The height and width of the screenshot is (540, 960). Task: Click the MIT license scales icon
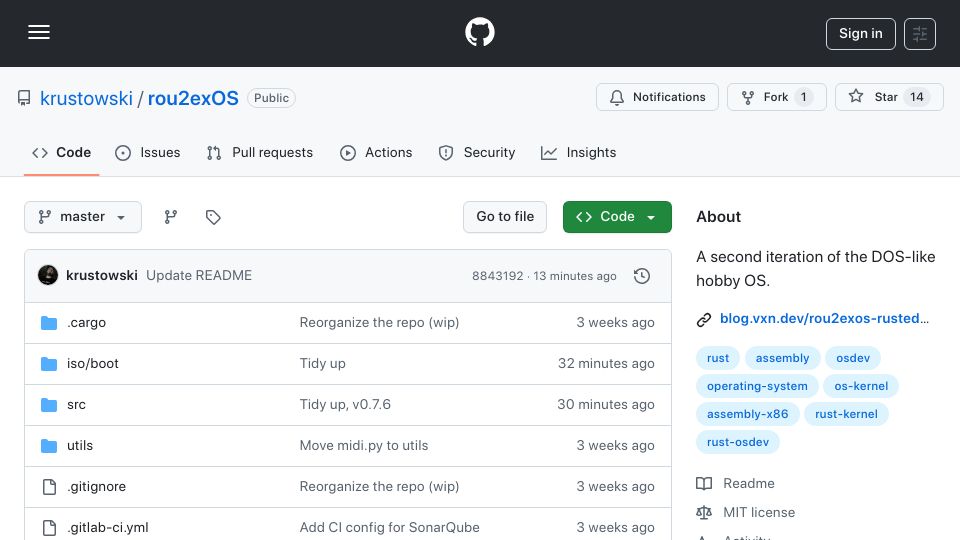coord(704,512)
